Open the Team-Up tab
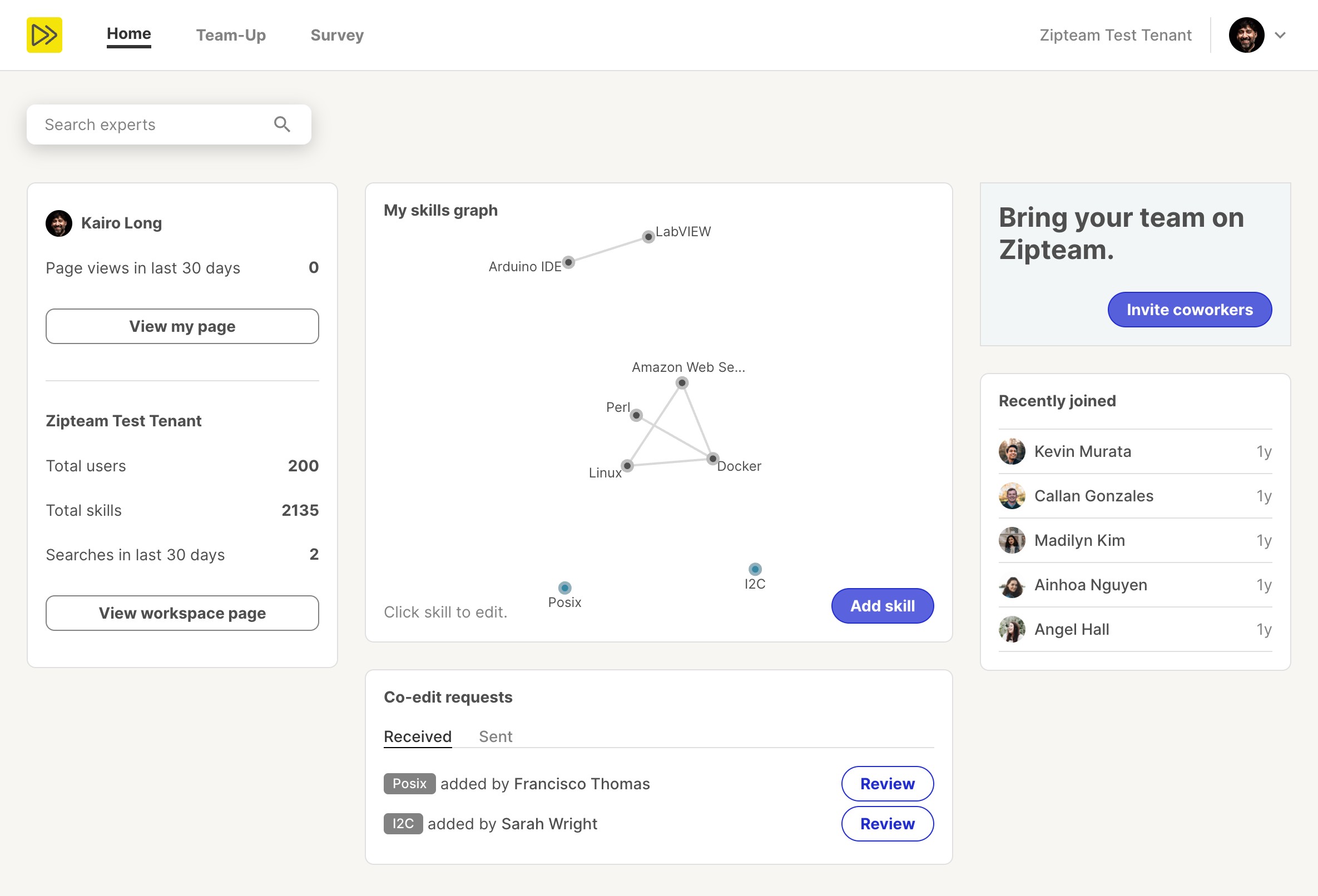 tap(231, 35)
